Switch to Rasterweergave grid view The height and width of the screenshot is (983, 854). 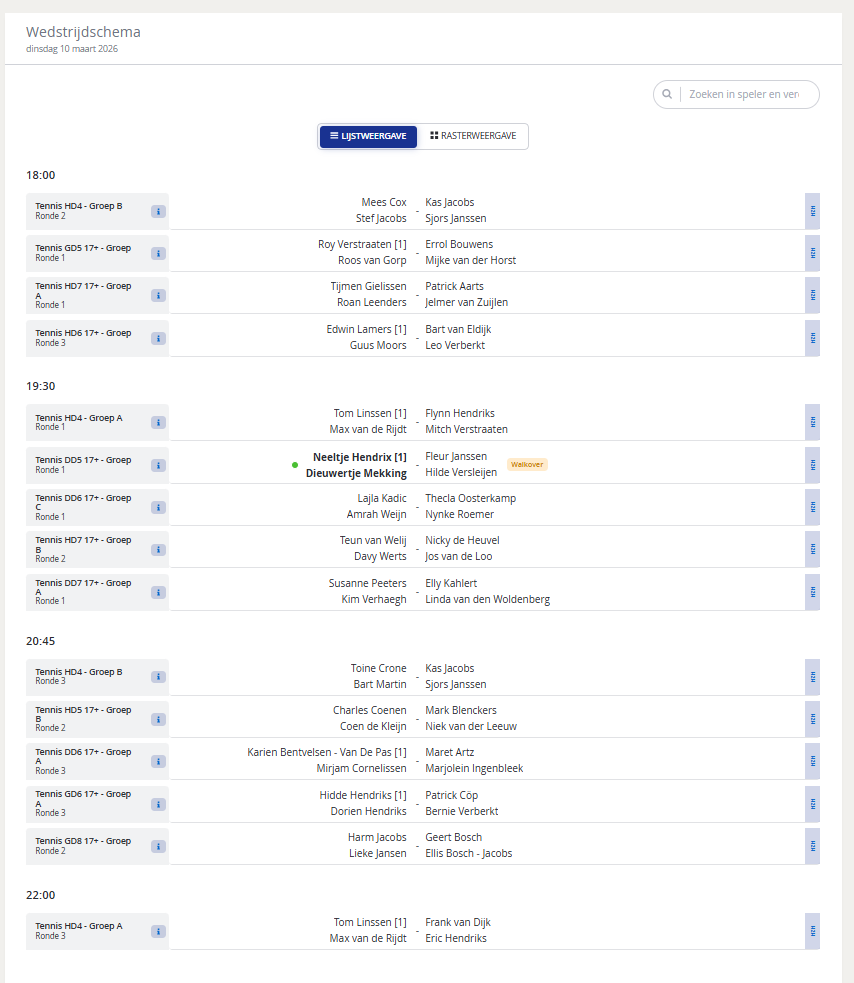(x=473, y=136)
